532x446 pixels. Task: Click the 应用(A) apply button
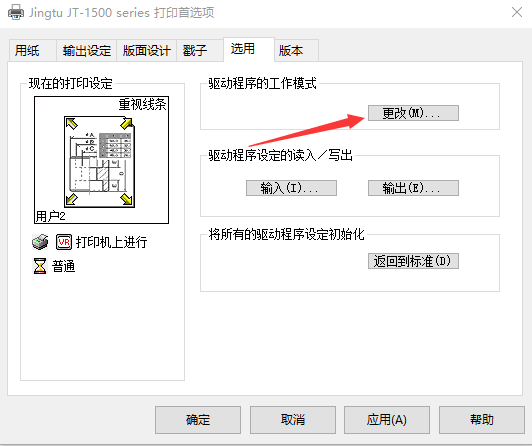[387, 420]
